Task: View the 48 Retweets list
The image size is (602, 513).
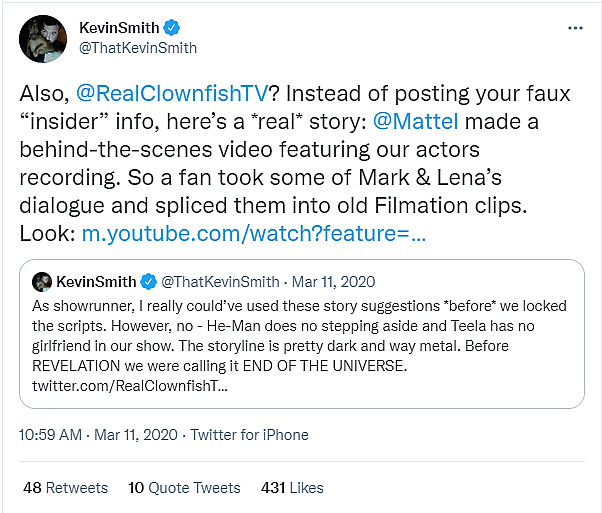Action: coord(65,488)
